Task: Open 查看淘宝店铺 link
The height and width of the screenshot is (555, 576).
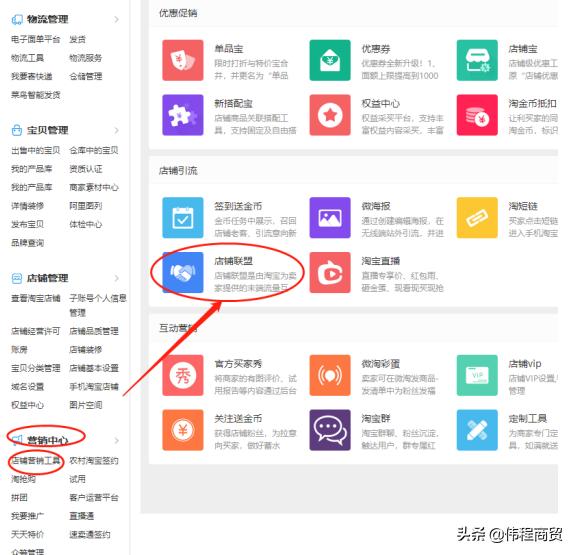Action: pyautogui.click(x=36, y=298)
